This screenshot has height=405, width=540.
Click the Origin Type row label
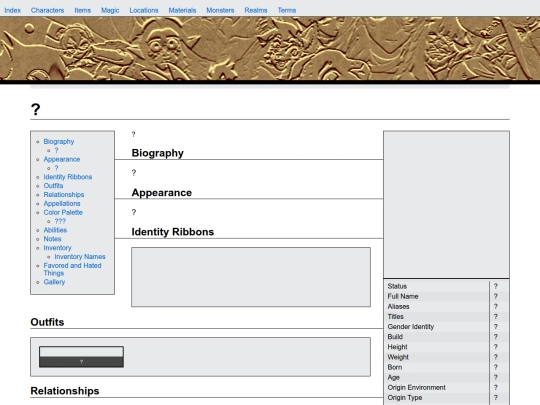[x=405, y=398]
